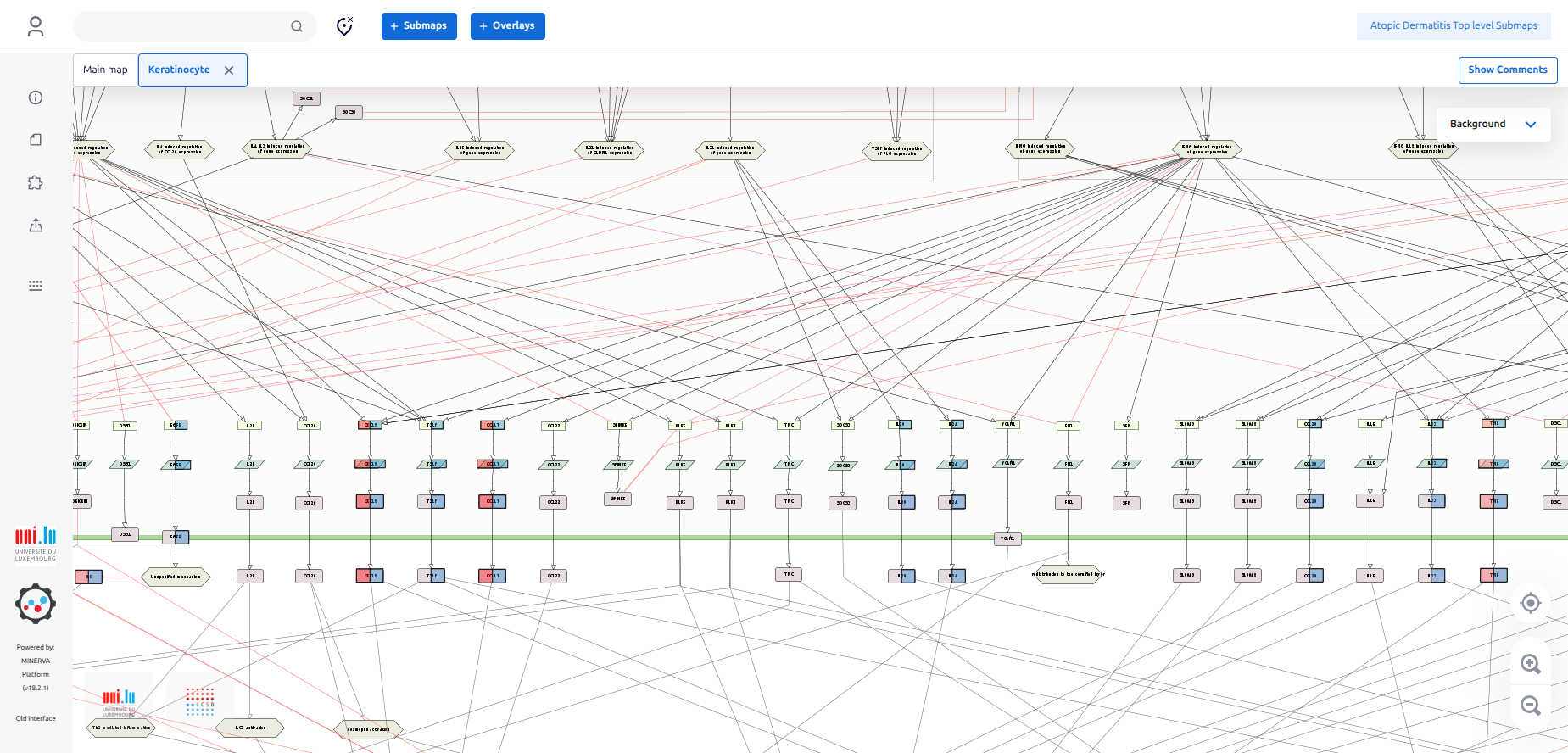Focus the search input field
Image resolution: width=1568 pixels, height=753 pixels.
182,26
